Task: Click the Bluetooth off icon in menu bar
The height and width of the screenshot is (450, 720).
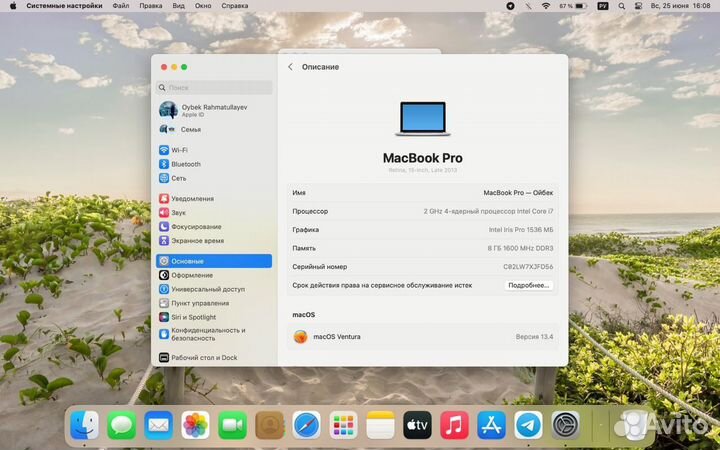Action: [x=528, y=6]
